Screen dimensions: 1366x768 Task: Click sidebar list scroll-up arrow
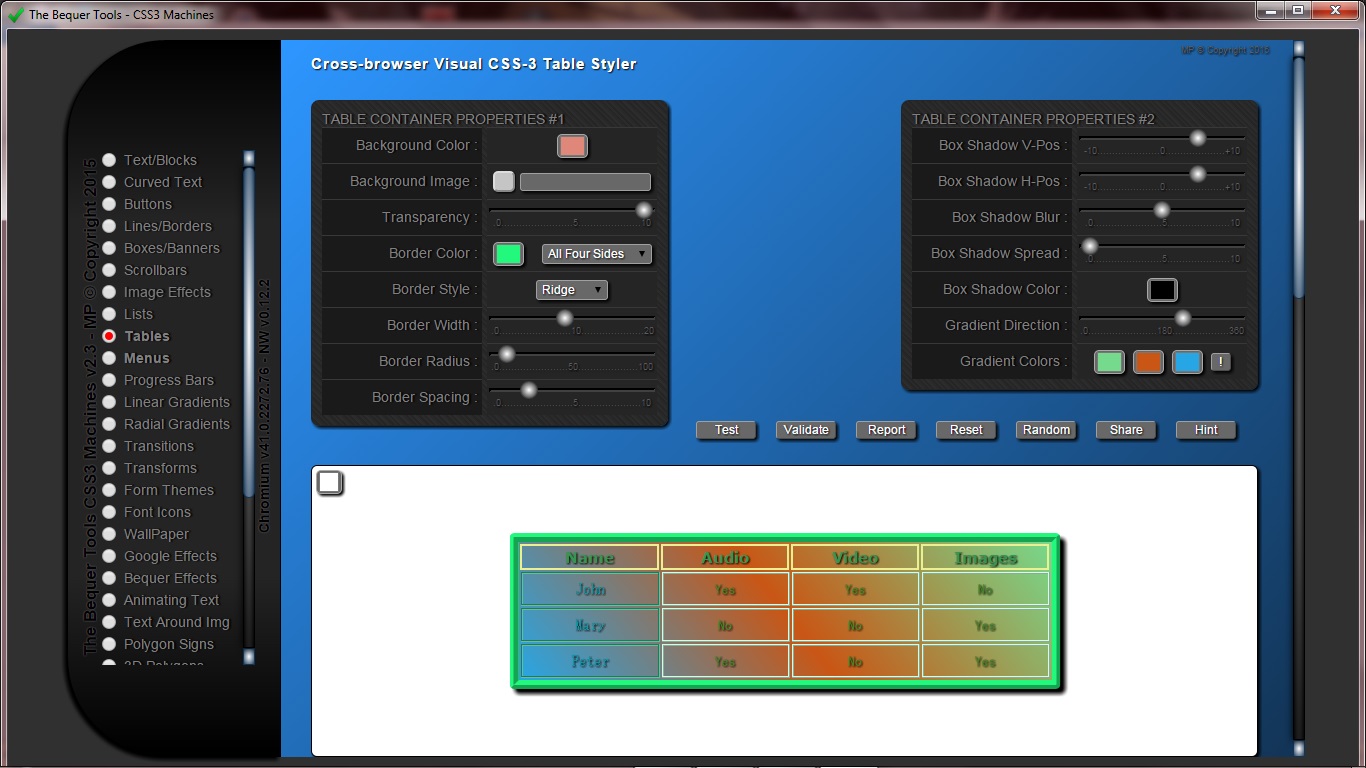pyautogui.click(x=249, y=158)
